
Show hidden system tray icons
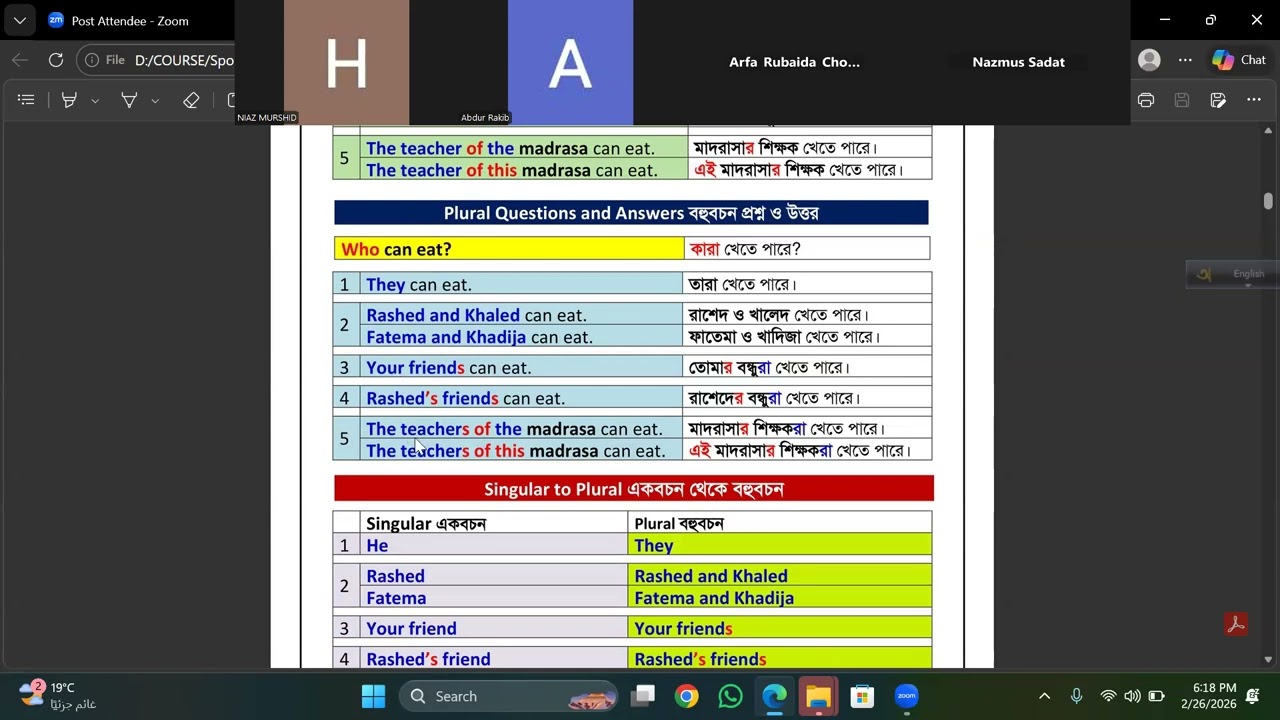tap(1044, 696)
